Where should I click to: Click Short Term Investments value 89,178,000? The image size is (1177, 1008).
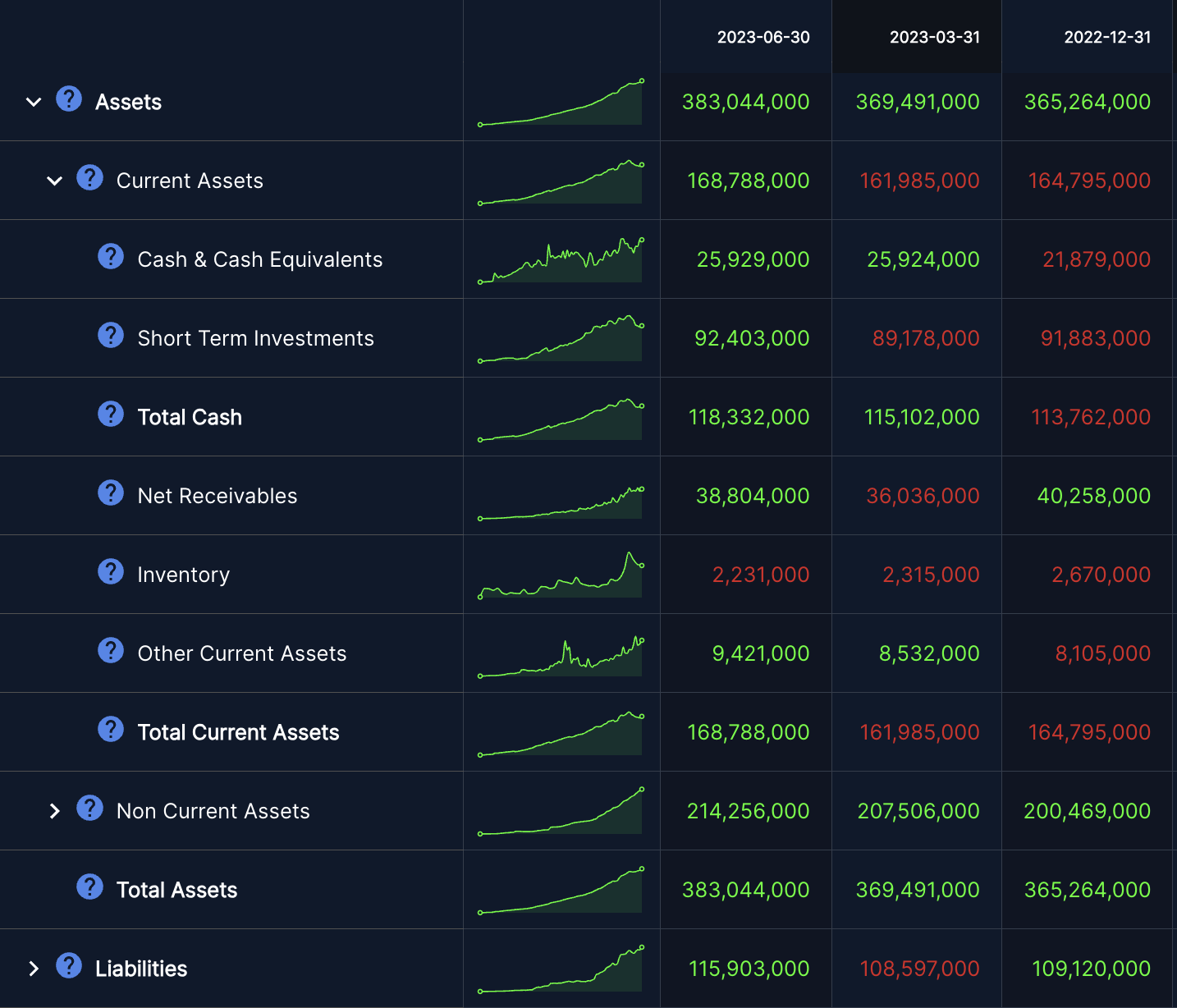926,338
